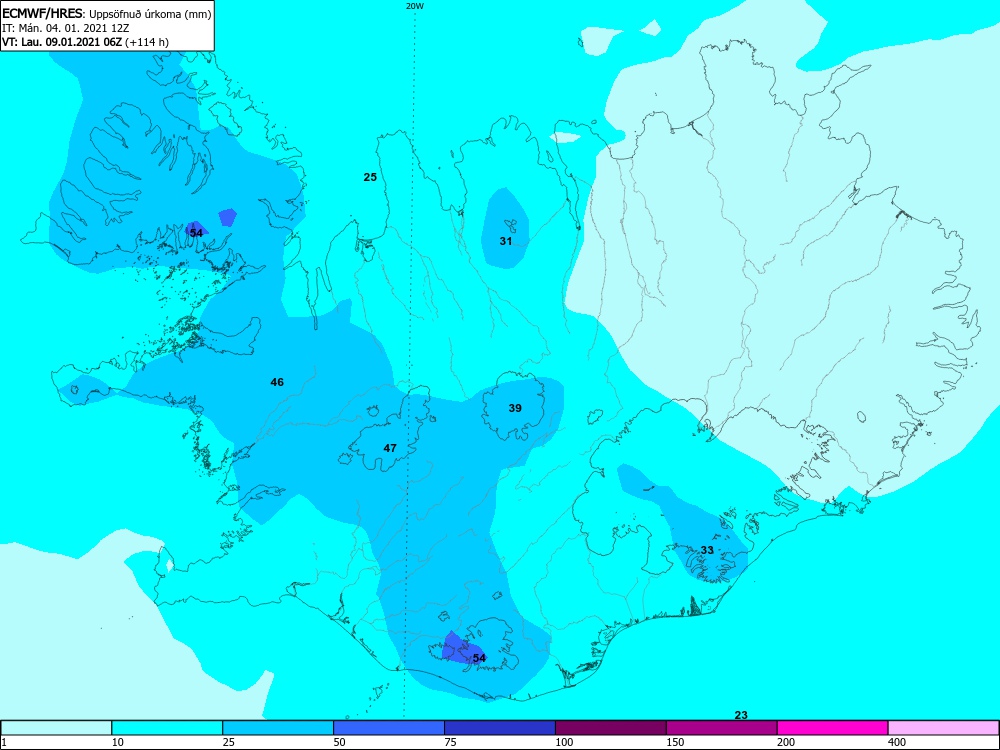
Task: Select the 10–25 mm cyan legend swatch
Action: coord(167,728)
